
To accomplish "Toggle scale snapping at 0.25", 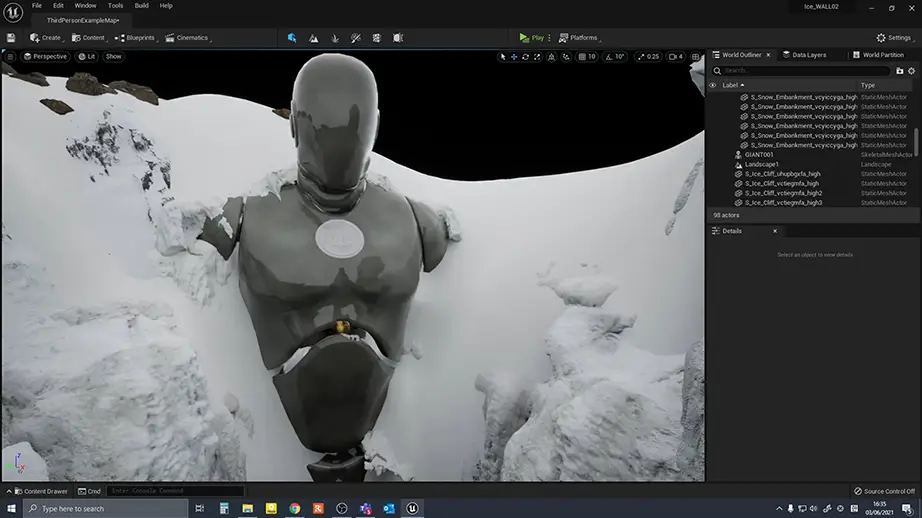I will [x=648, y=56].
